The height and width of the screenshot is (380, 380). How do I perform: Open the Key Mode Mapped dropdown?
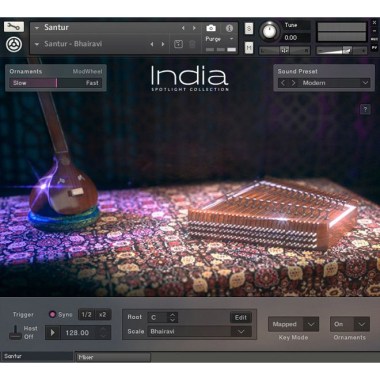311,324
